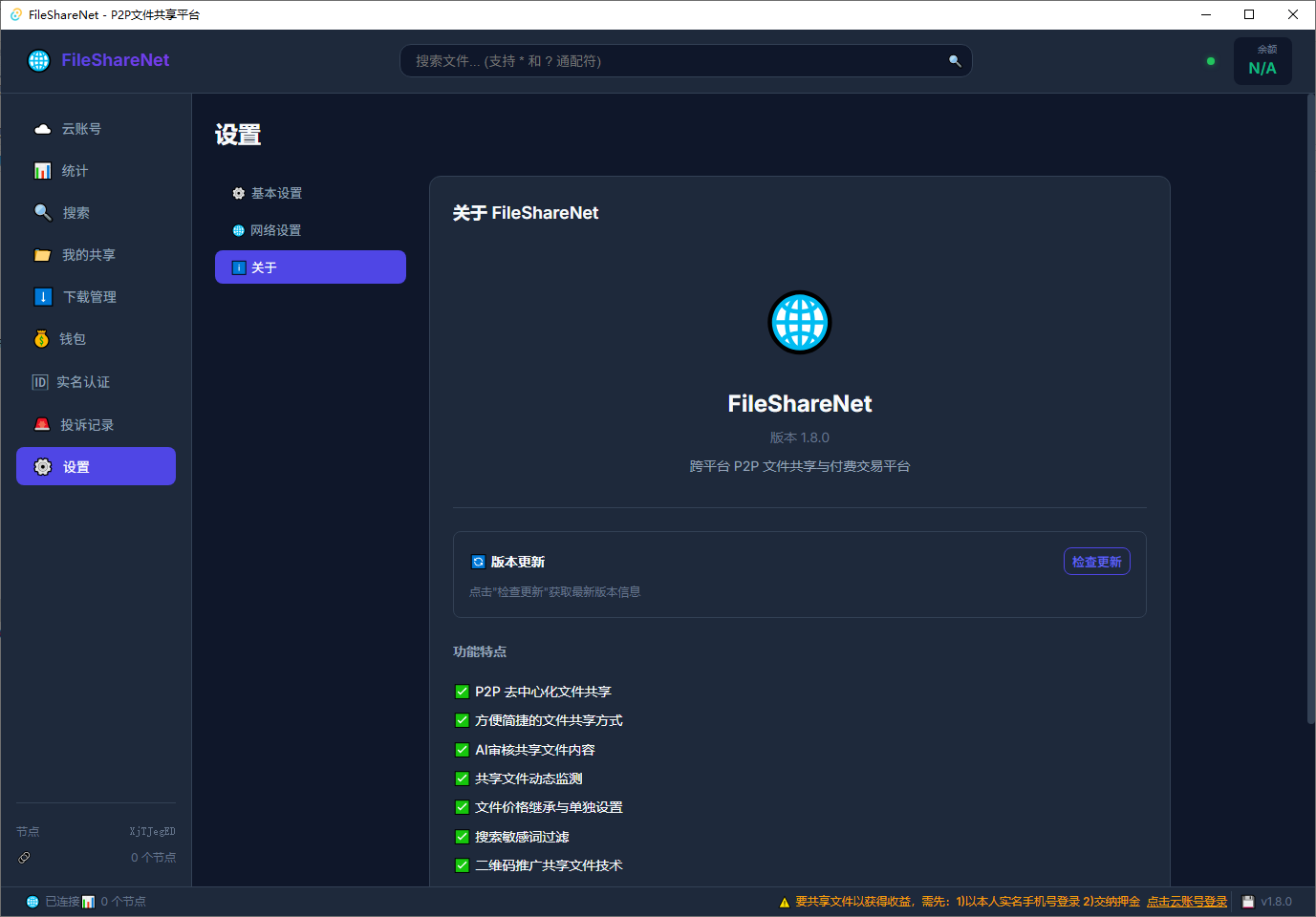This screenshot has height=917, width=1316.
Task: Click the feature line 共享文件动态监测
Action: 529,778
